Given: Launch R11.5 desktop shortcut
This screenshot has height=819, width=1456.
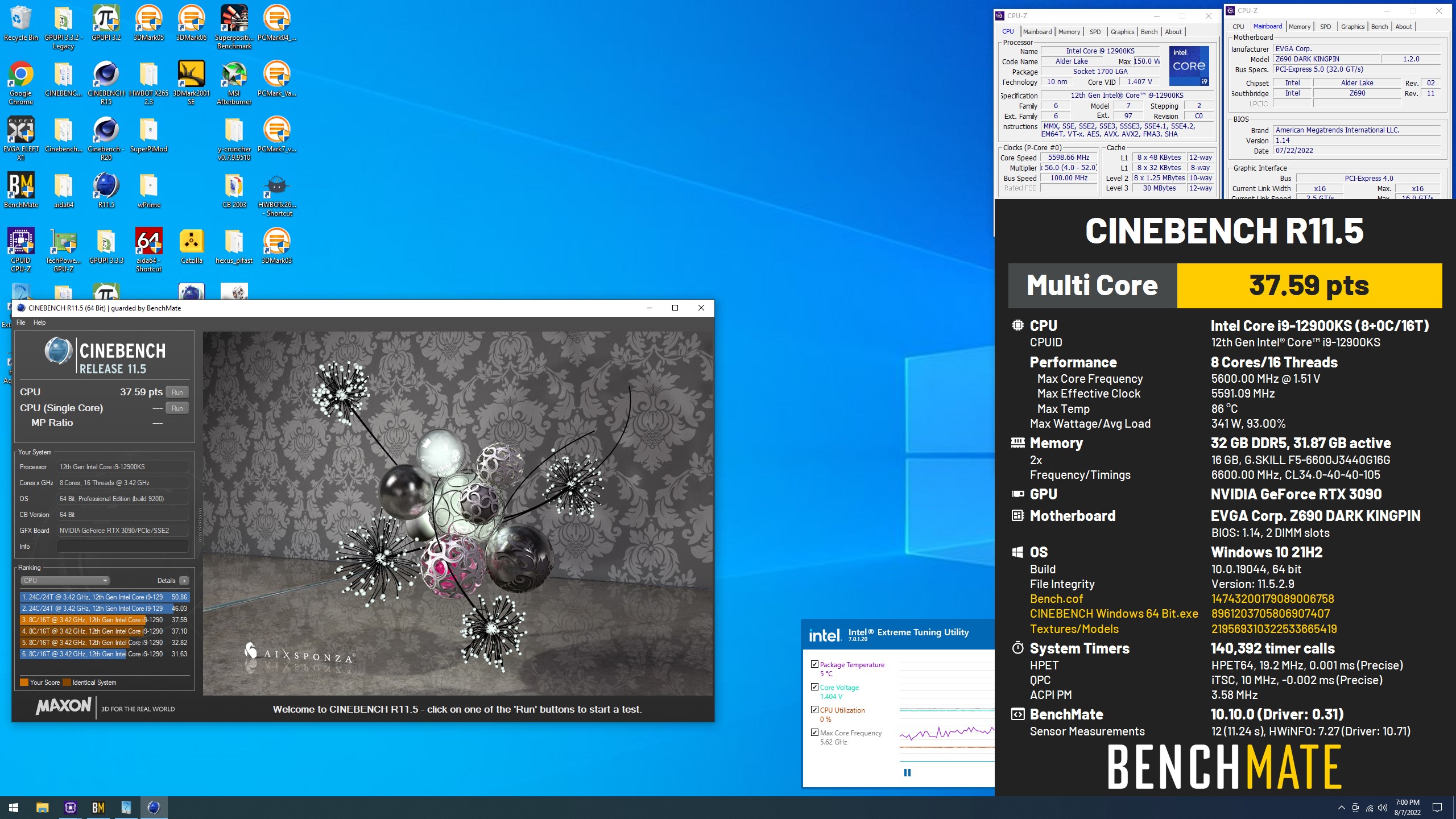Looking at the screenshot, I should tap(106, 190).
